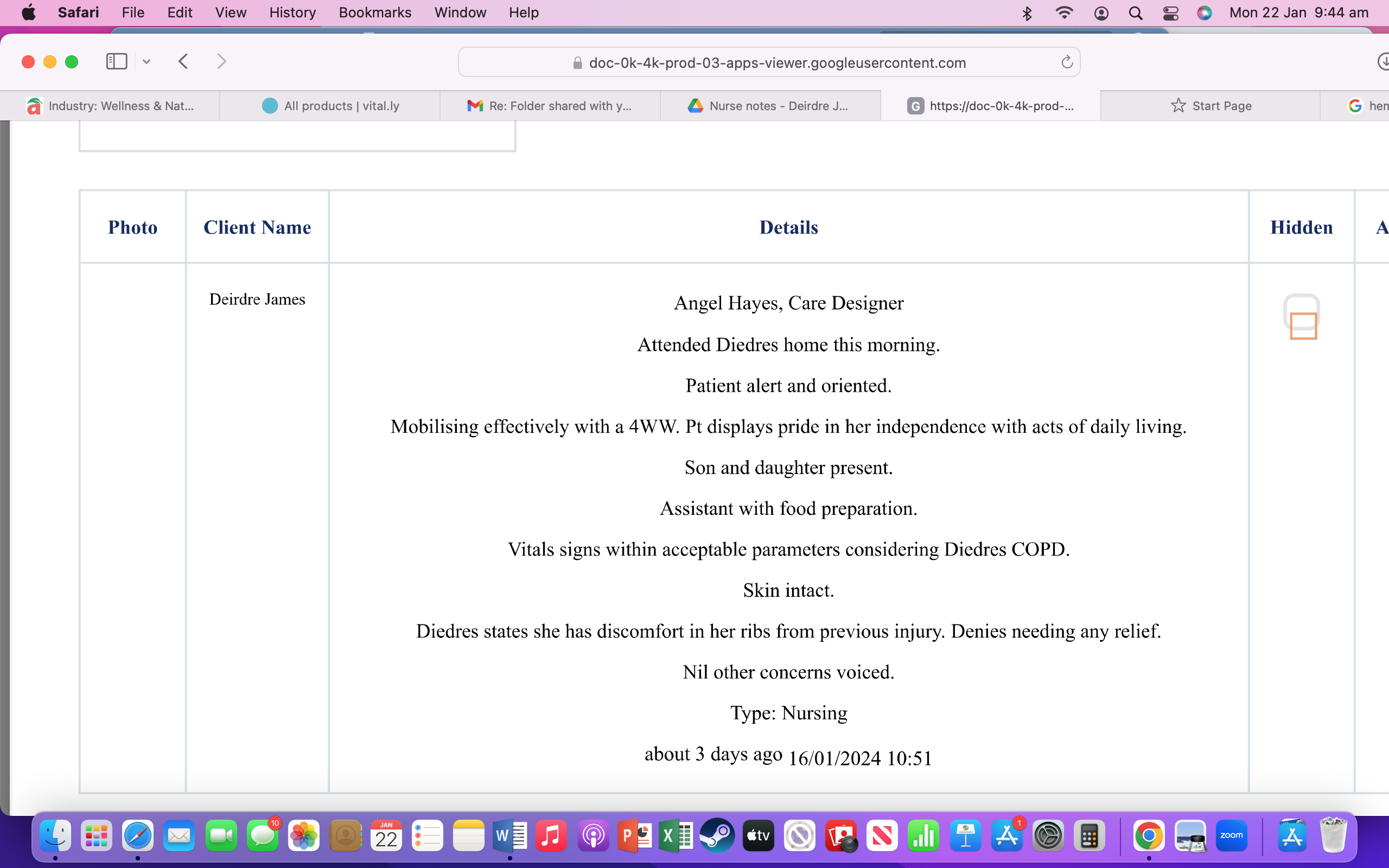Open Spotlight search in menu bar

pyautogui.click(x=1135, y=12)
